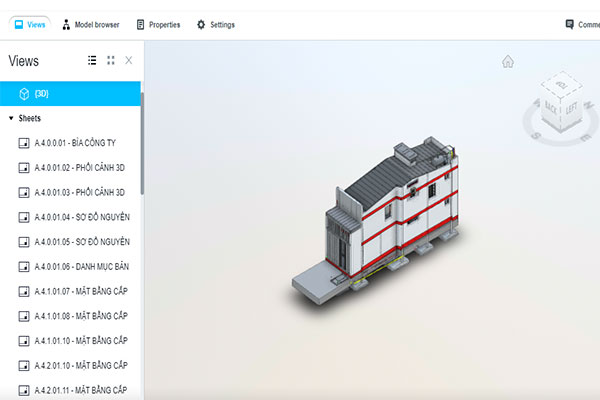Viewport: 600px width, 400px height.
Task: Click the LEFT face of view cube
Action: click(x=571, y=106)
